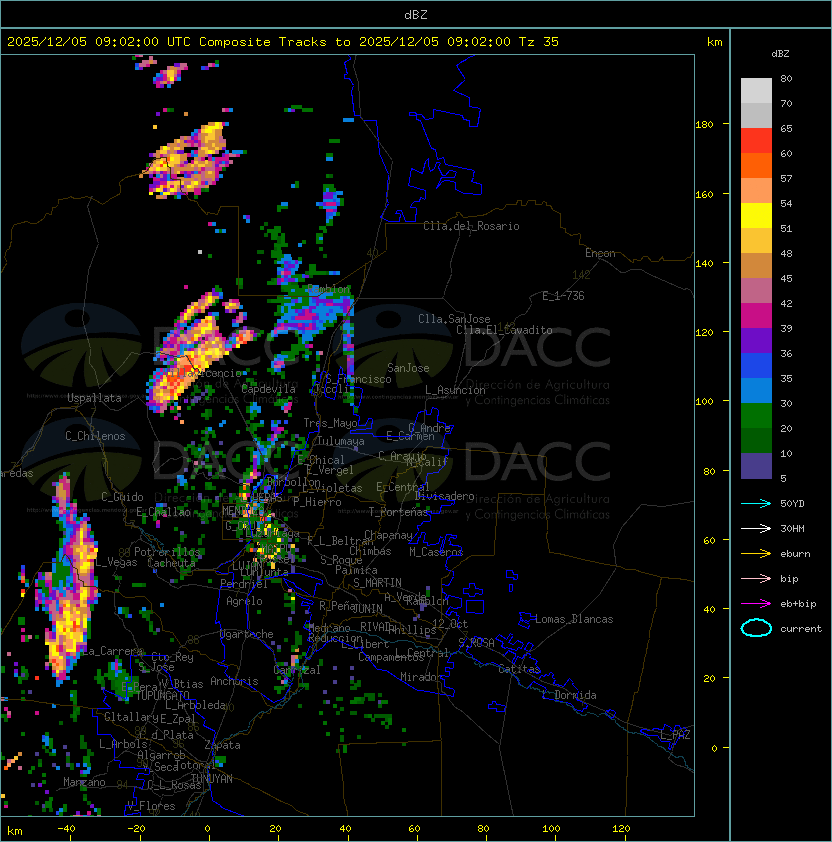Click the 'C_Guido' map label
This screenshot has width=832, height=842.
[x=122, y=497]
